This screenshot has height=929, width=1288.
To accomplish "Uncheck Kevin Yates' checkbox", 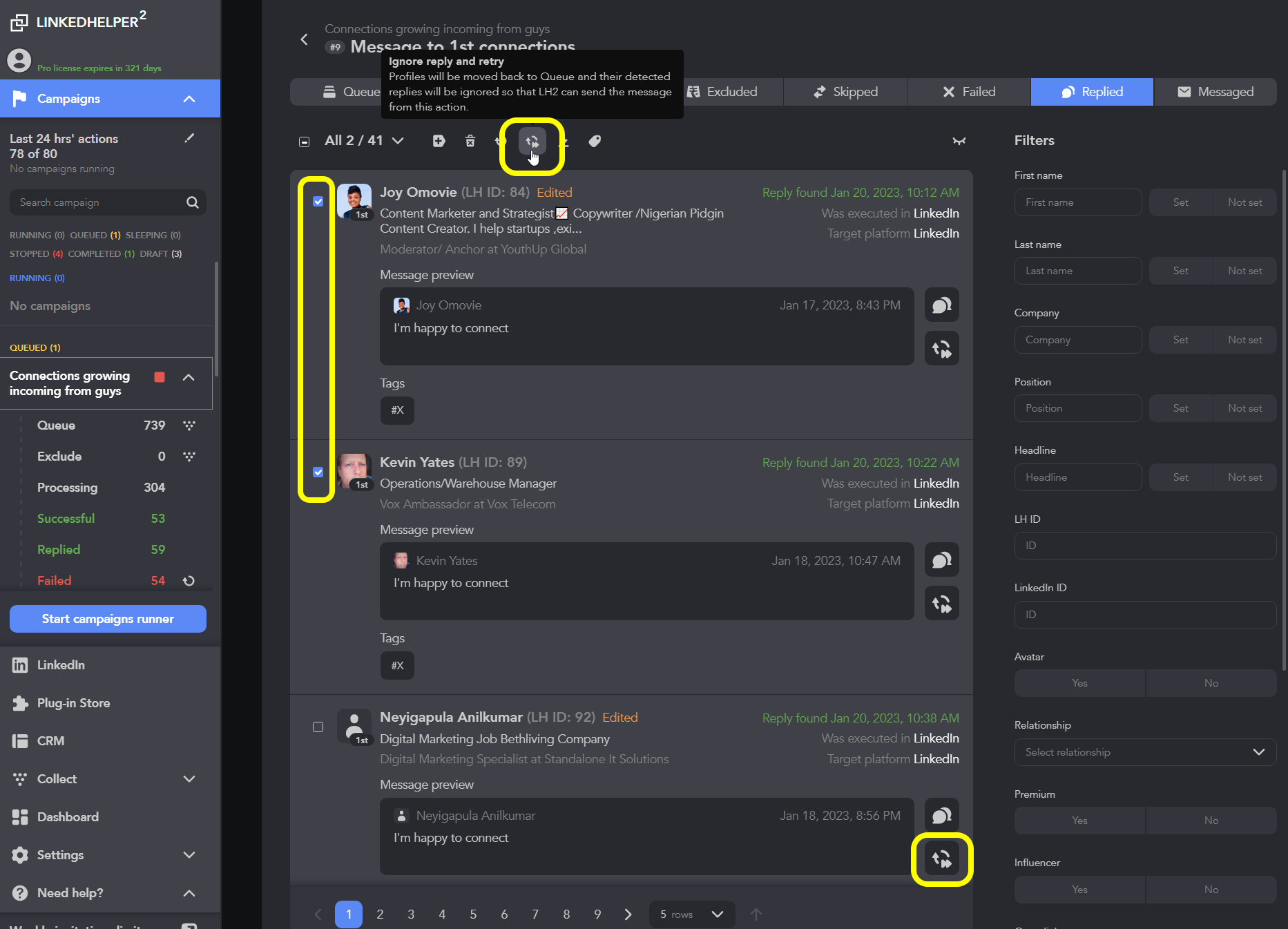I will (x=318, y=472).
